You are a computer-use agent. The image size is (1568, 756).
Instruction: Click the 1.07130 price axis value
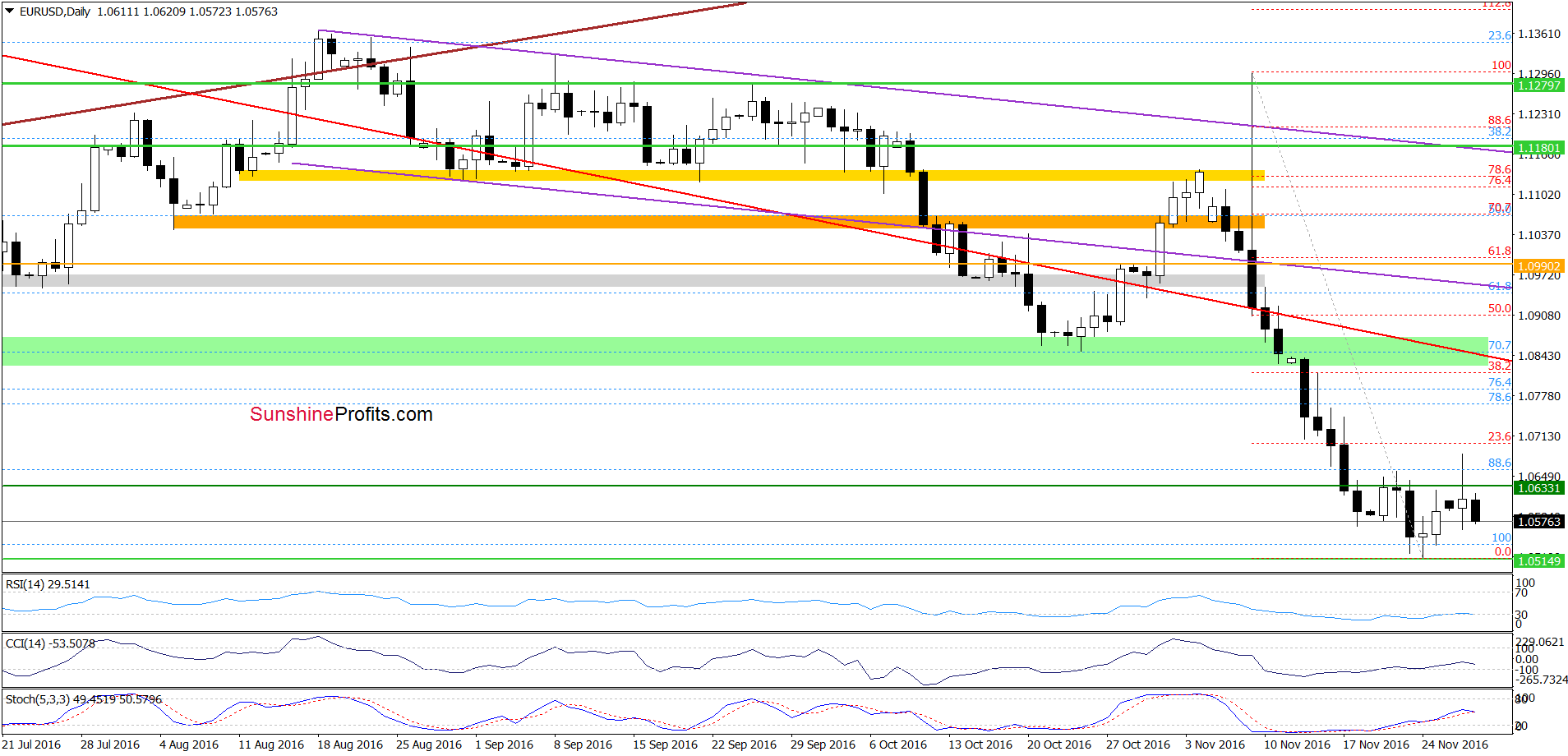(x=1539, y=436)
